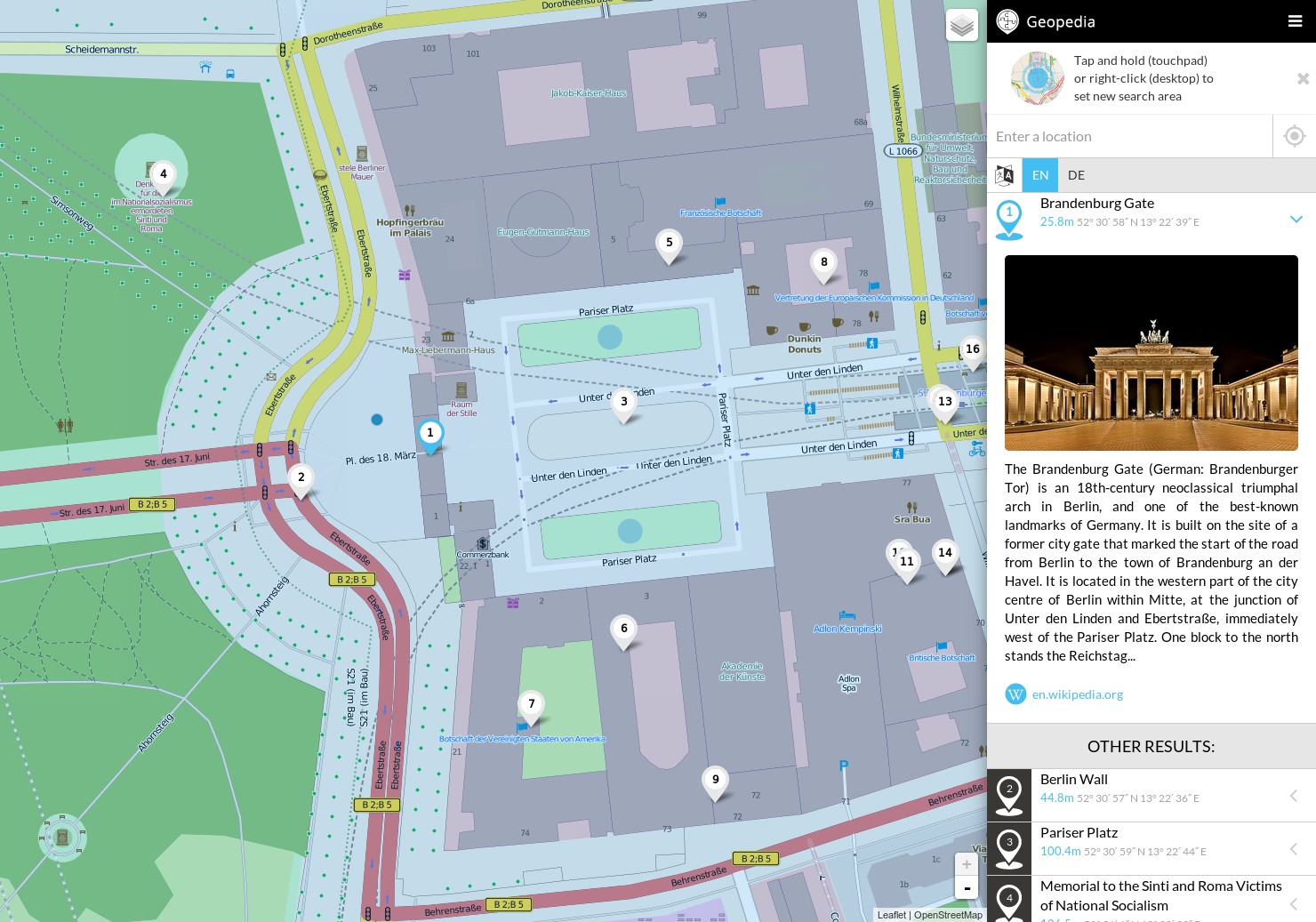Click the translate language icon
This screenshot has height=922, width=1316.
tap(1005, 175)
